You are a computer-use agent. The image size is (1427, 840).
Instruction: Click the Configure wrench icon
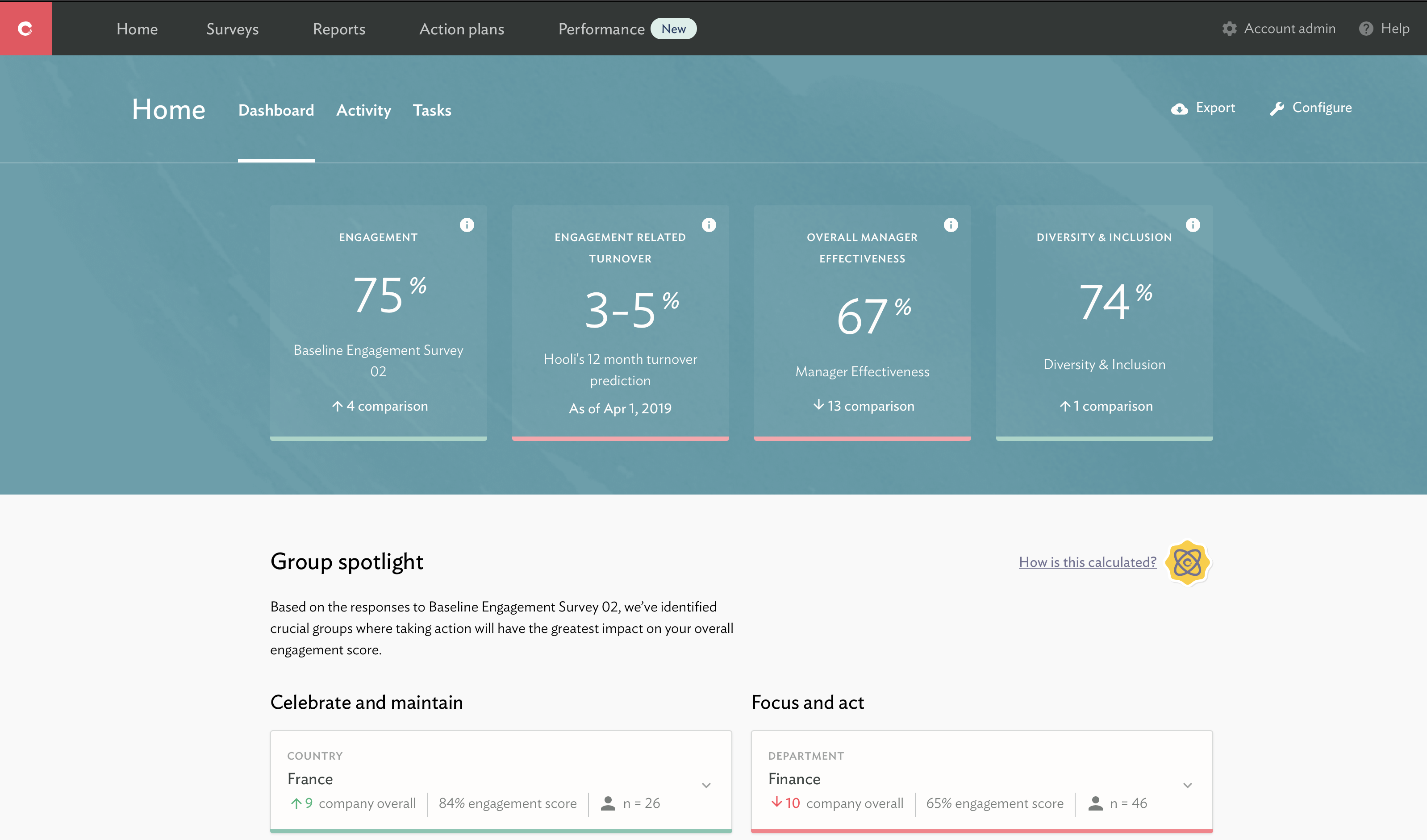[x=1277, y=108]
